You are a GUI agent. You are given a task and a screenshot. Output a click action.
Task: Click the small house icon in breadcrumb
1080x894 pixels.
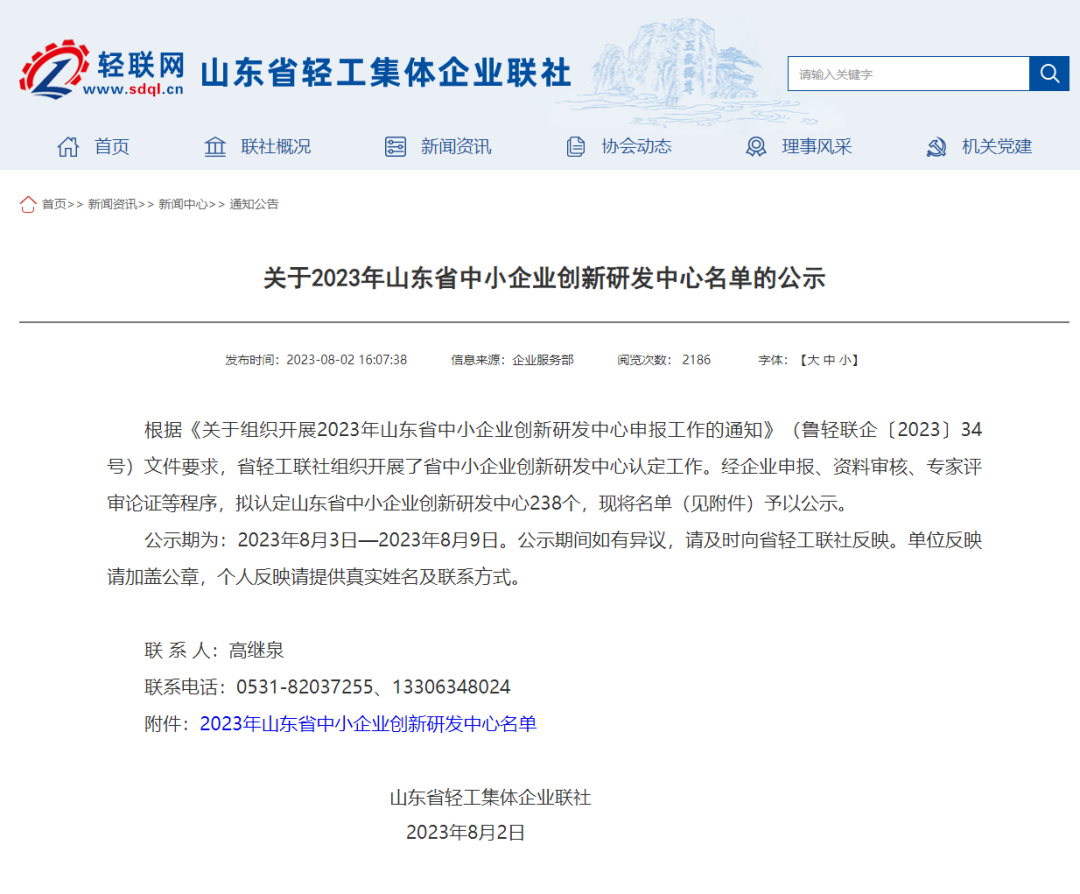pyautogui.click(x=28, y=204)
